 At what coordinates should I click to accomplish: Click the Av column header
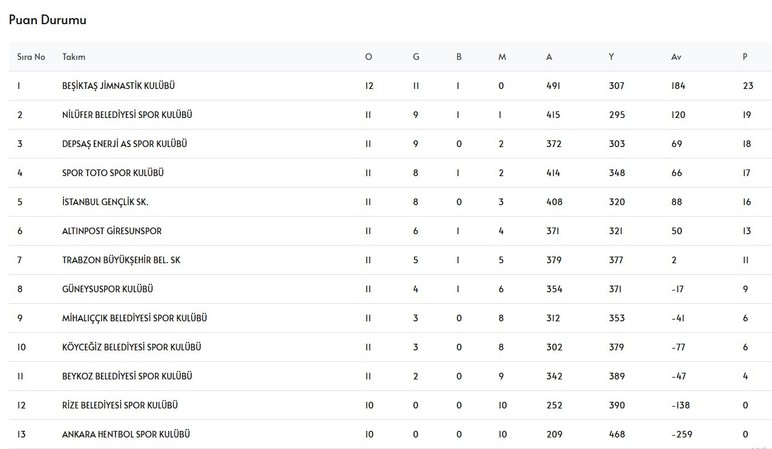point(676,57)
